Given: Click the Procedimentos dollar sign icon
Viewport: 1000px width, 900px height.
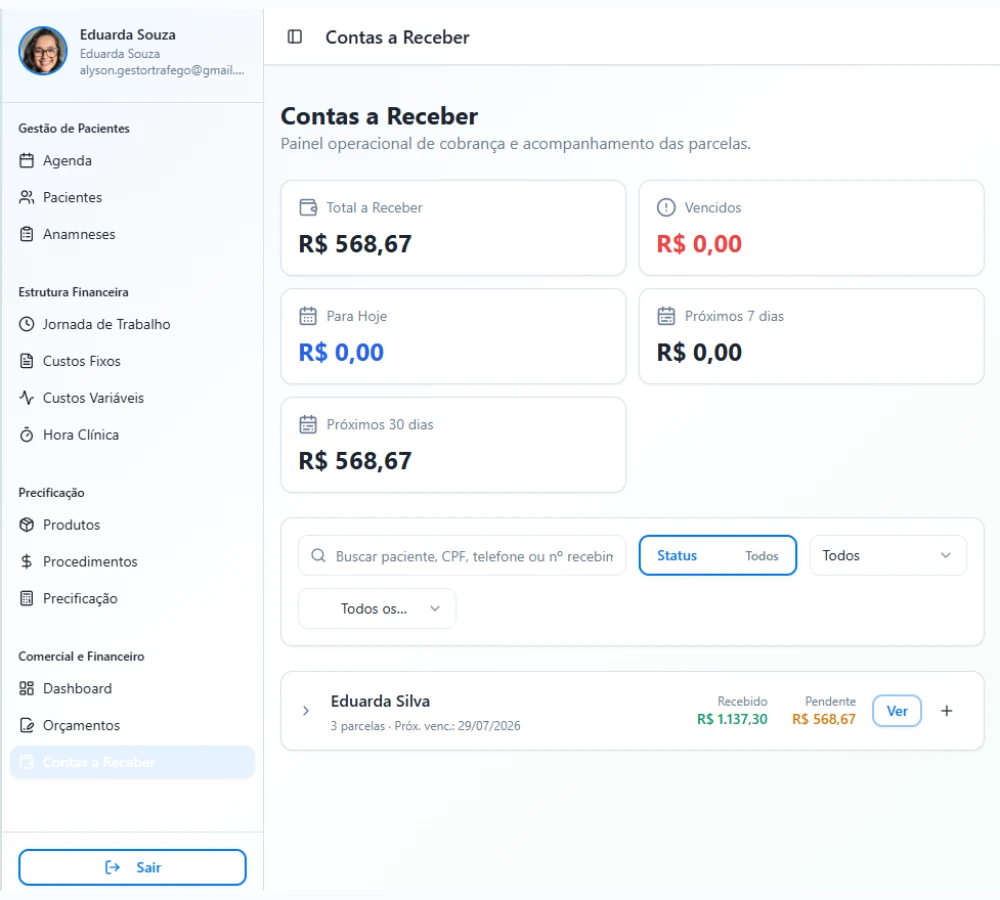Looking at the screenshot, I should tap(26, 561).
